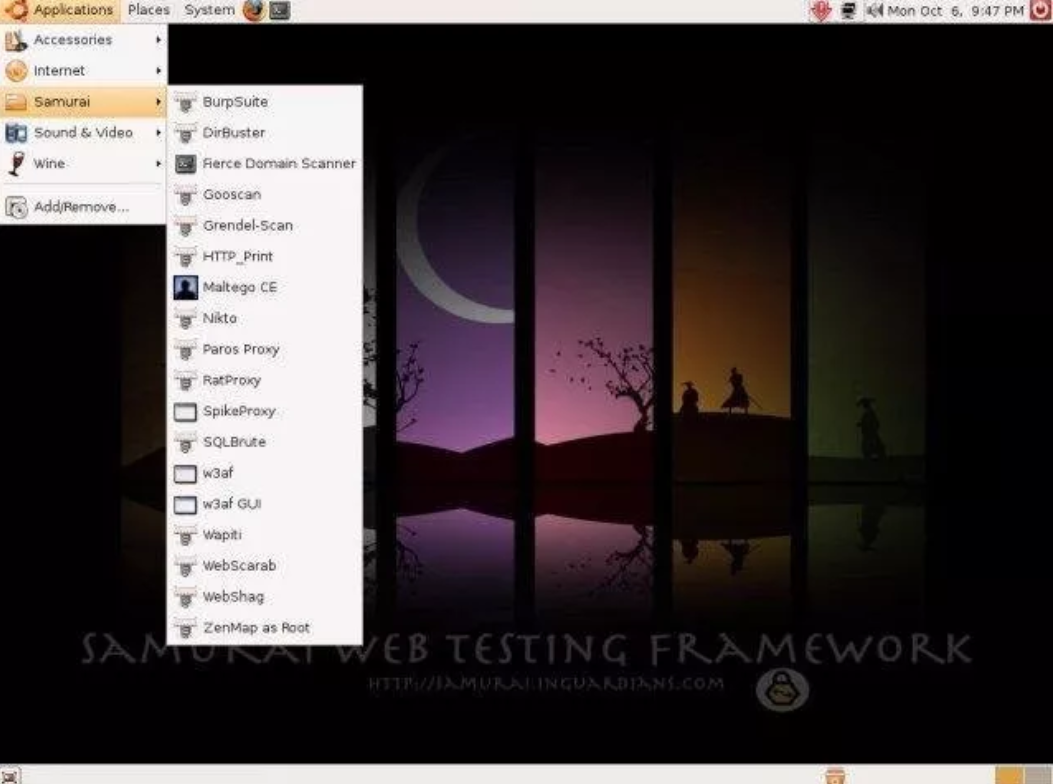Expand the Wine submenu arrow
The height and width of the screenshot is (784, 1053).
pos(158,163)
